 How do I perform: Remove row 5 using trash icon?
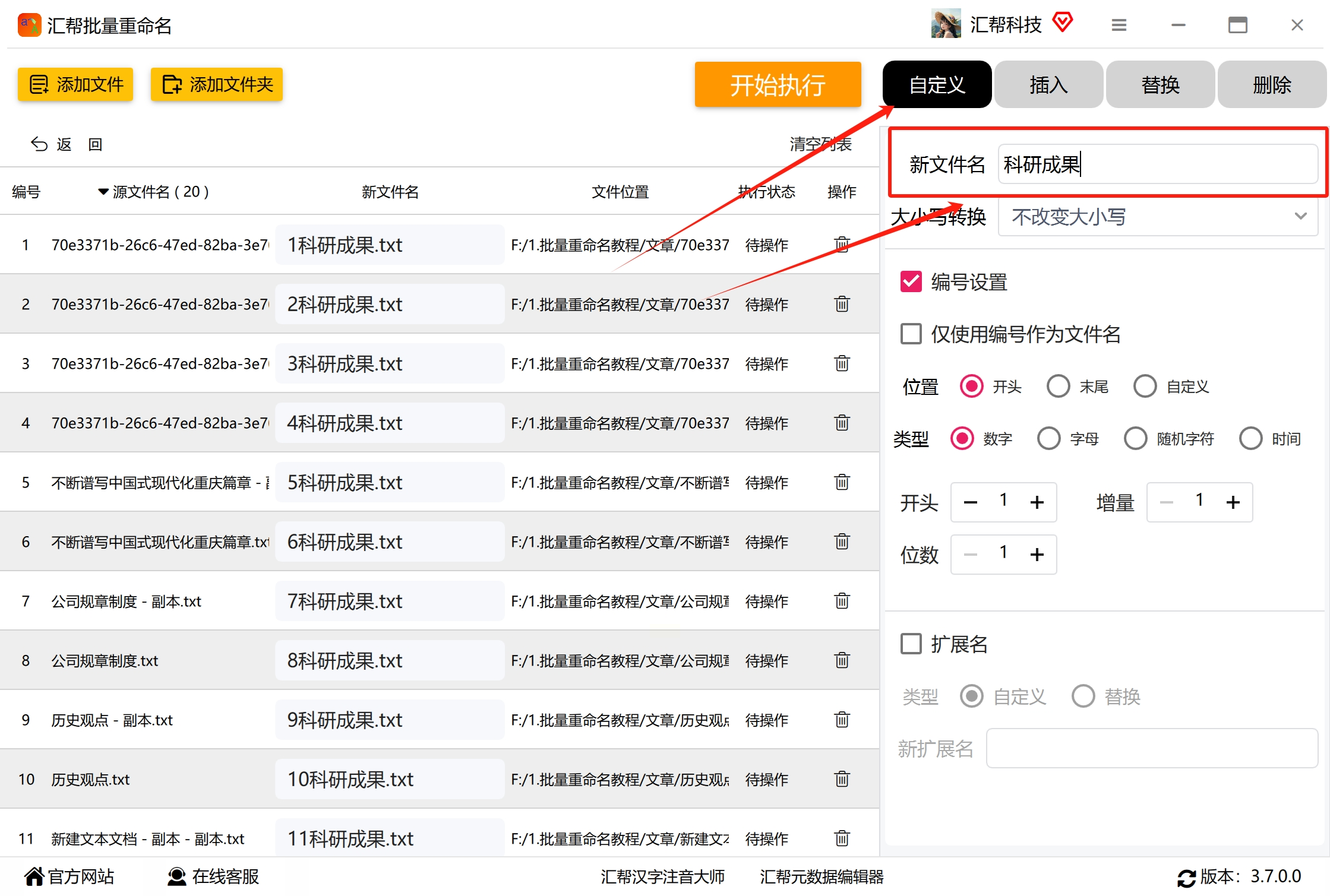(842, 482)
